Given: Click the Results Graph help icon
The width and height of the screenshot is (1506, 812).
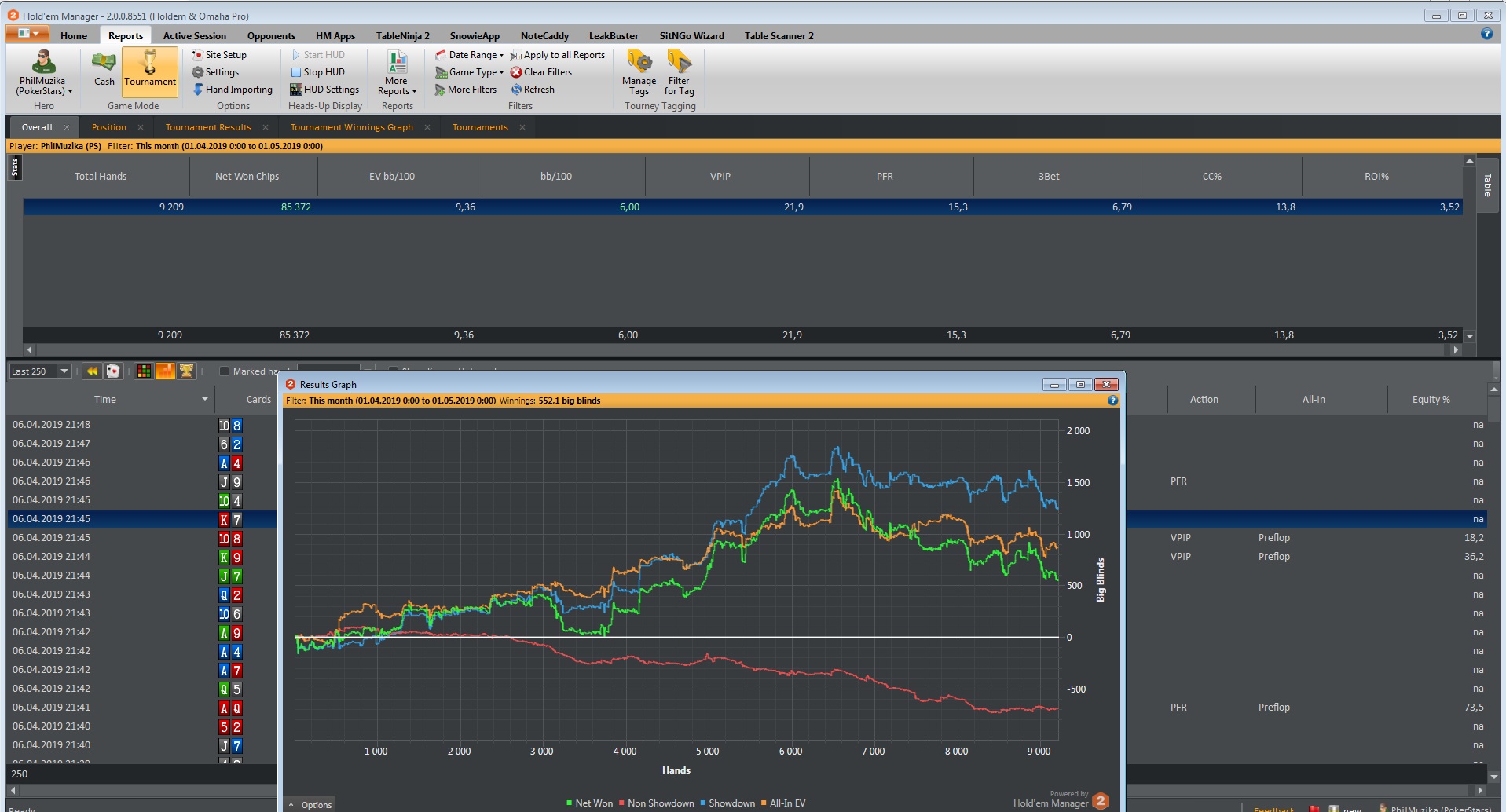Looking at the screenshot, I should 1112,401.
